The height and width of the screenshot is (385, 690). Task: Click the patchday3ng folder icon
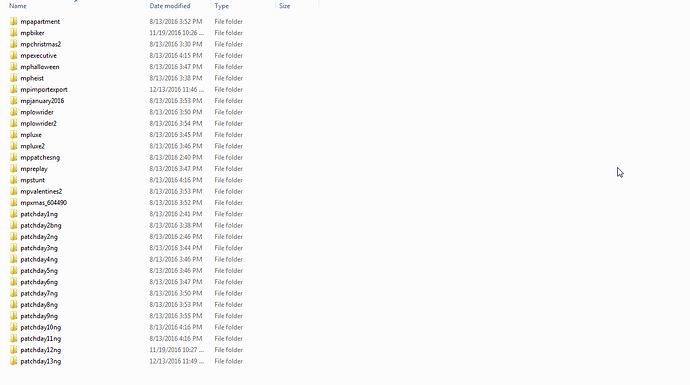pyautogui.click(x=14, y=248)
